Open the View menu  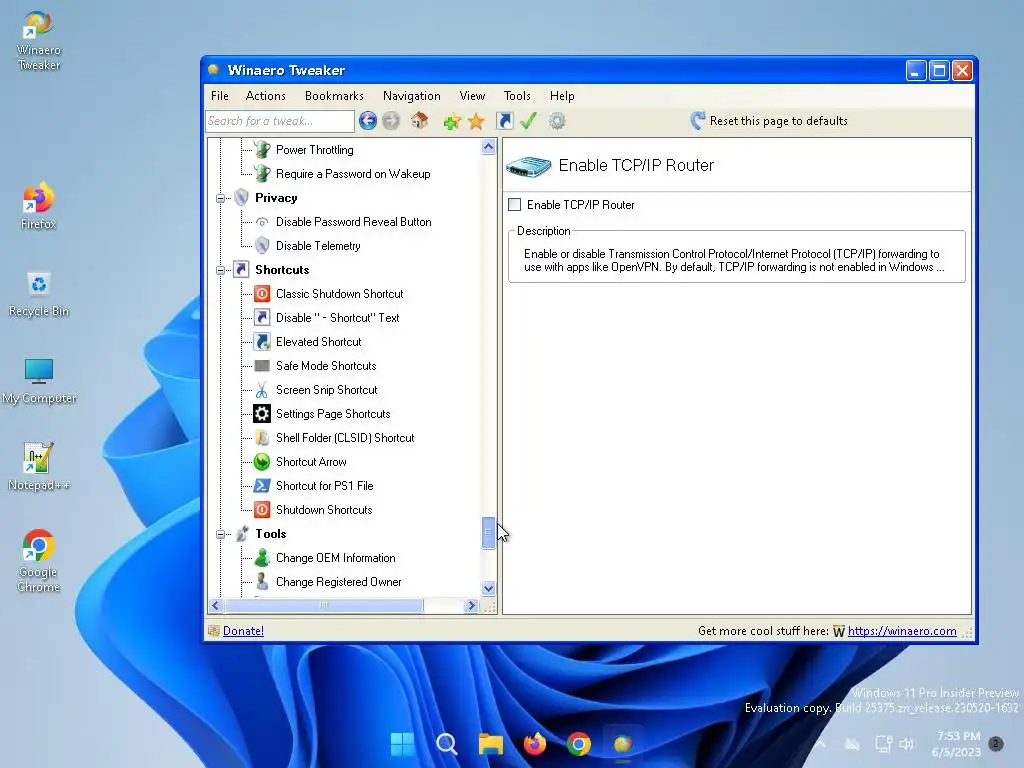pos(472,96)
